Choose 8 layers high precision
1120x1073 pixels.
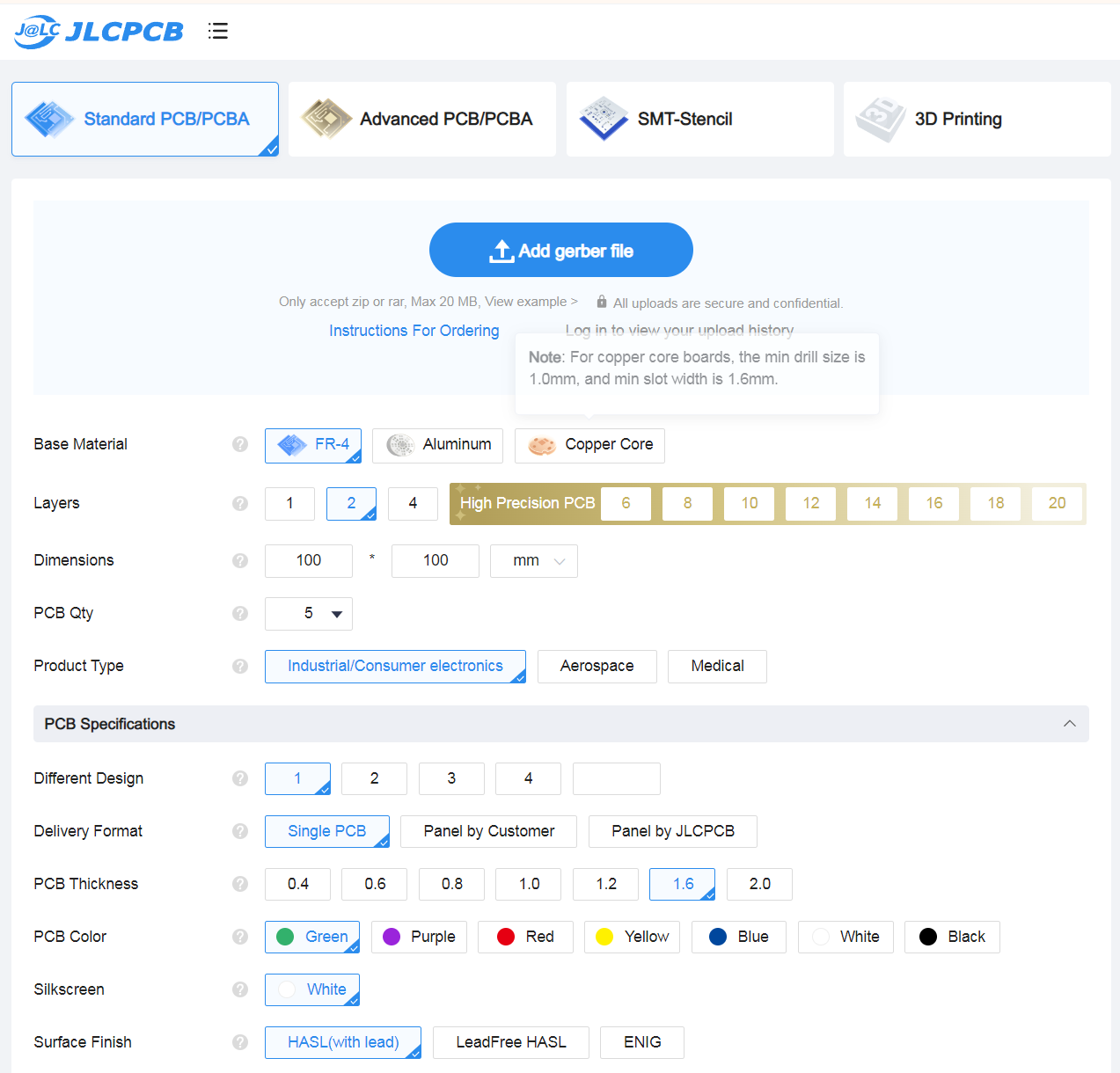(x=687, y=504)
